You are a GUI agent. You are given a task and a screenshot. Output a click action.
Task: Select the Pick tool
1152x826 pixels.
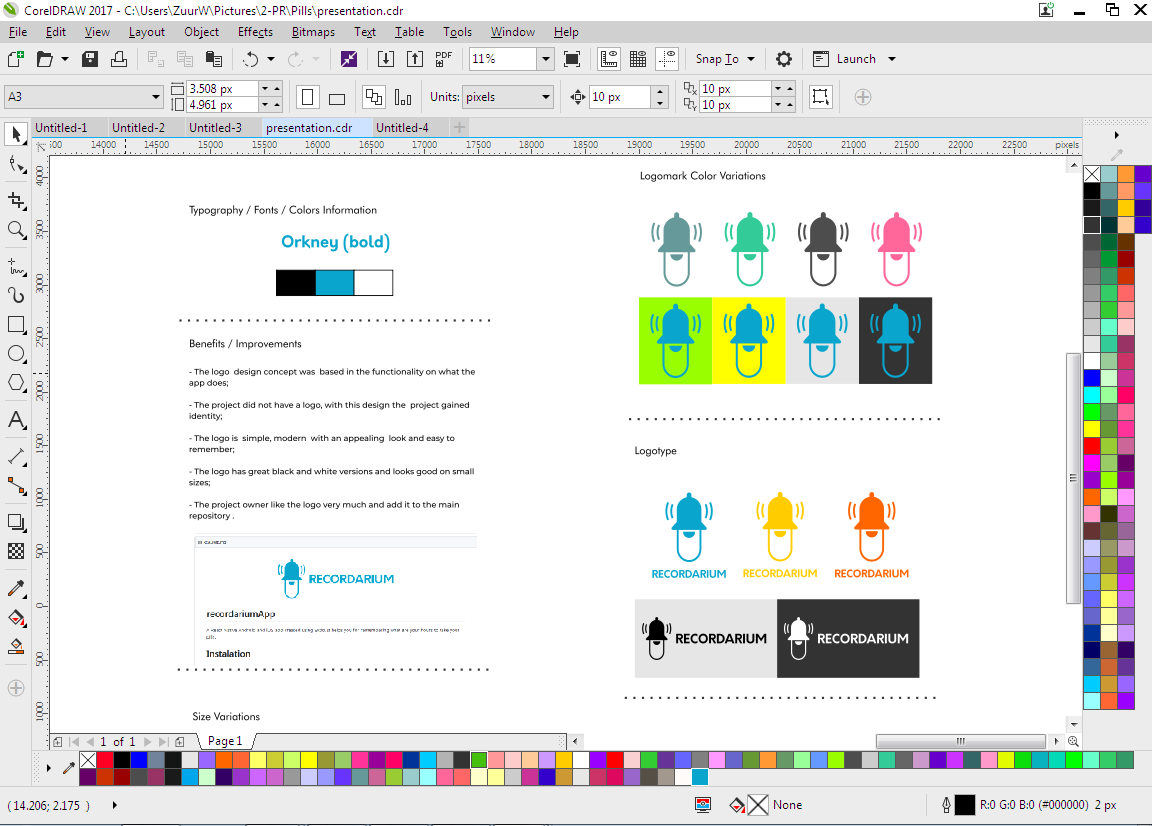[x=16, y=134]
